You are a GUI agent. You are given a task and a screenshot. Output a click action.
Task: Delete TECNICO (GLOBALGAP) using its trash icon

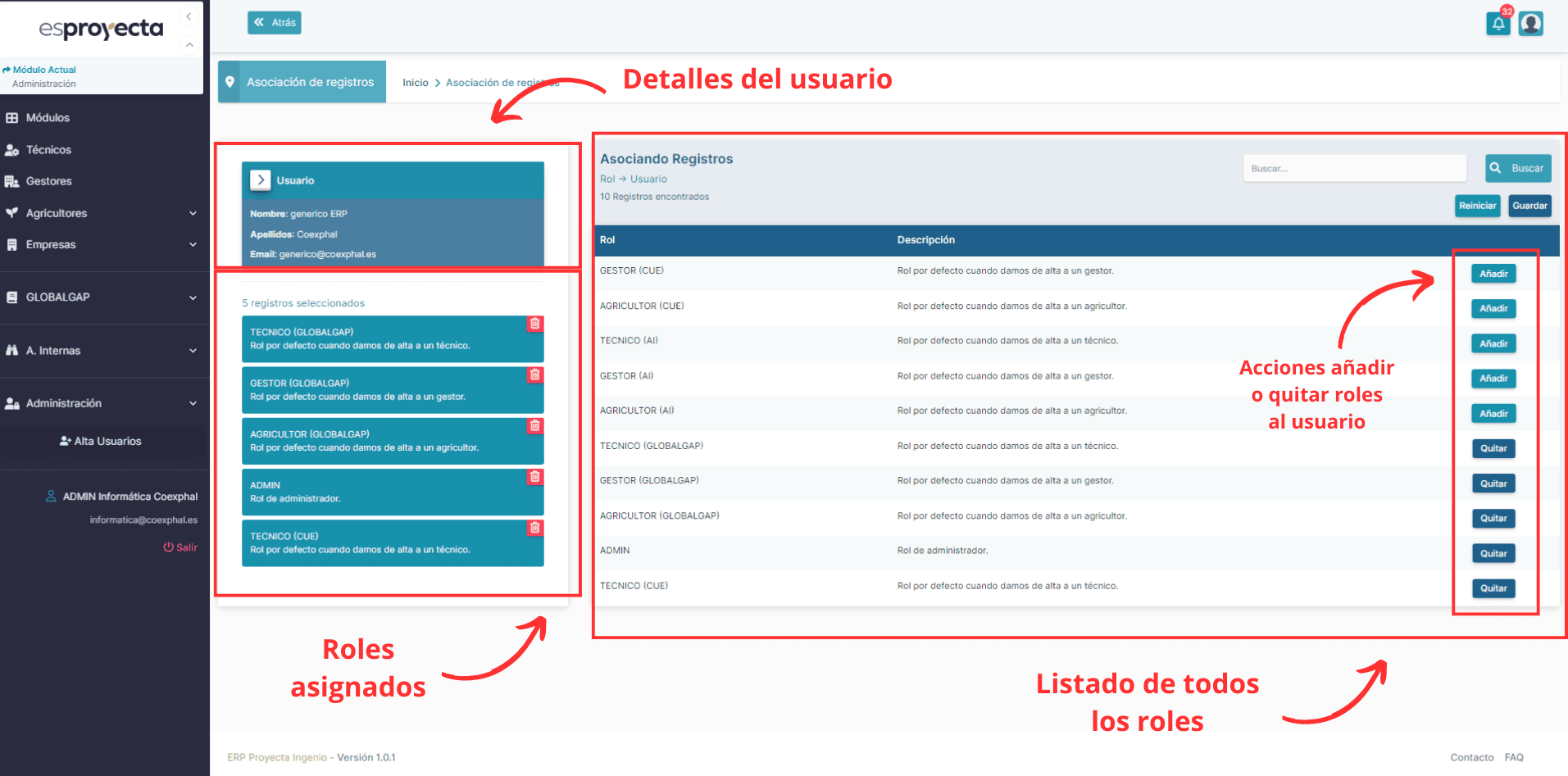tap(534, 324)
